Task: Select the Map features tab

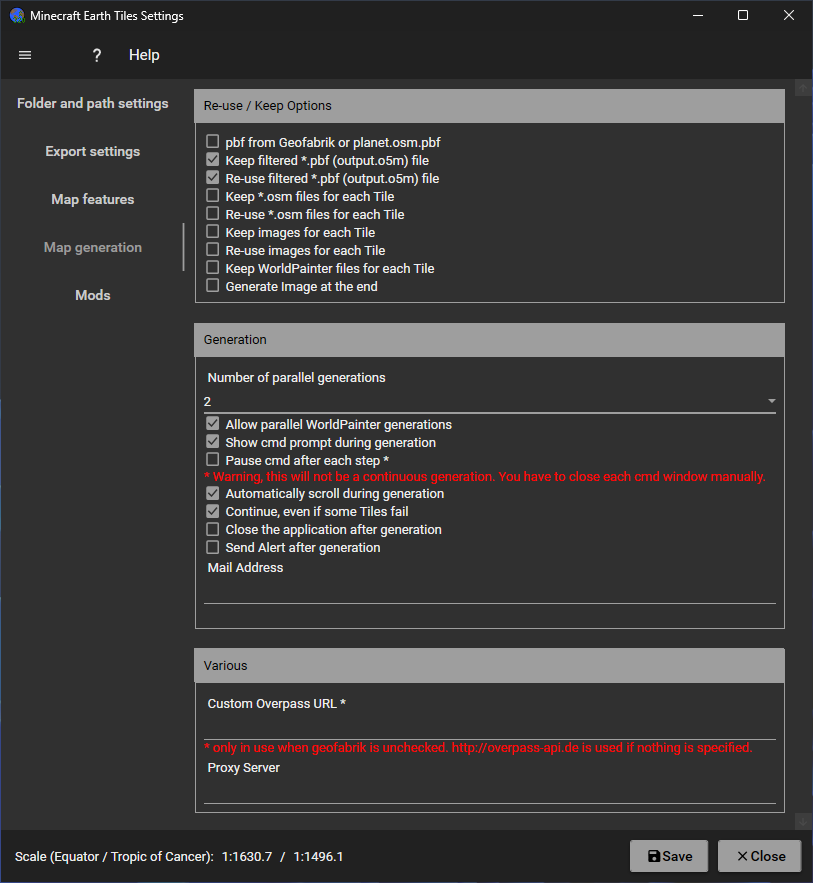Action: point(93,200)
